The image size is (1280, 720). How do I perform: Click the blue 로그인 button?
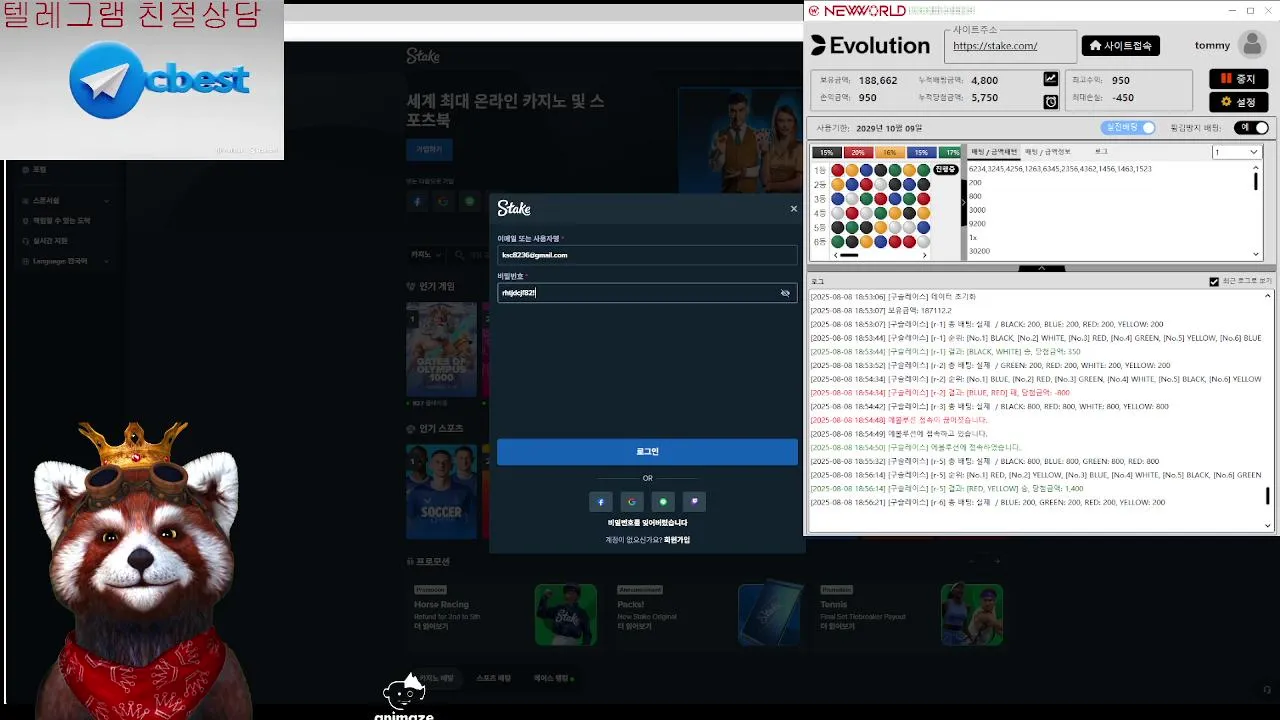point(647,452)
